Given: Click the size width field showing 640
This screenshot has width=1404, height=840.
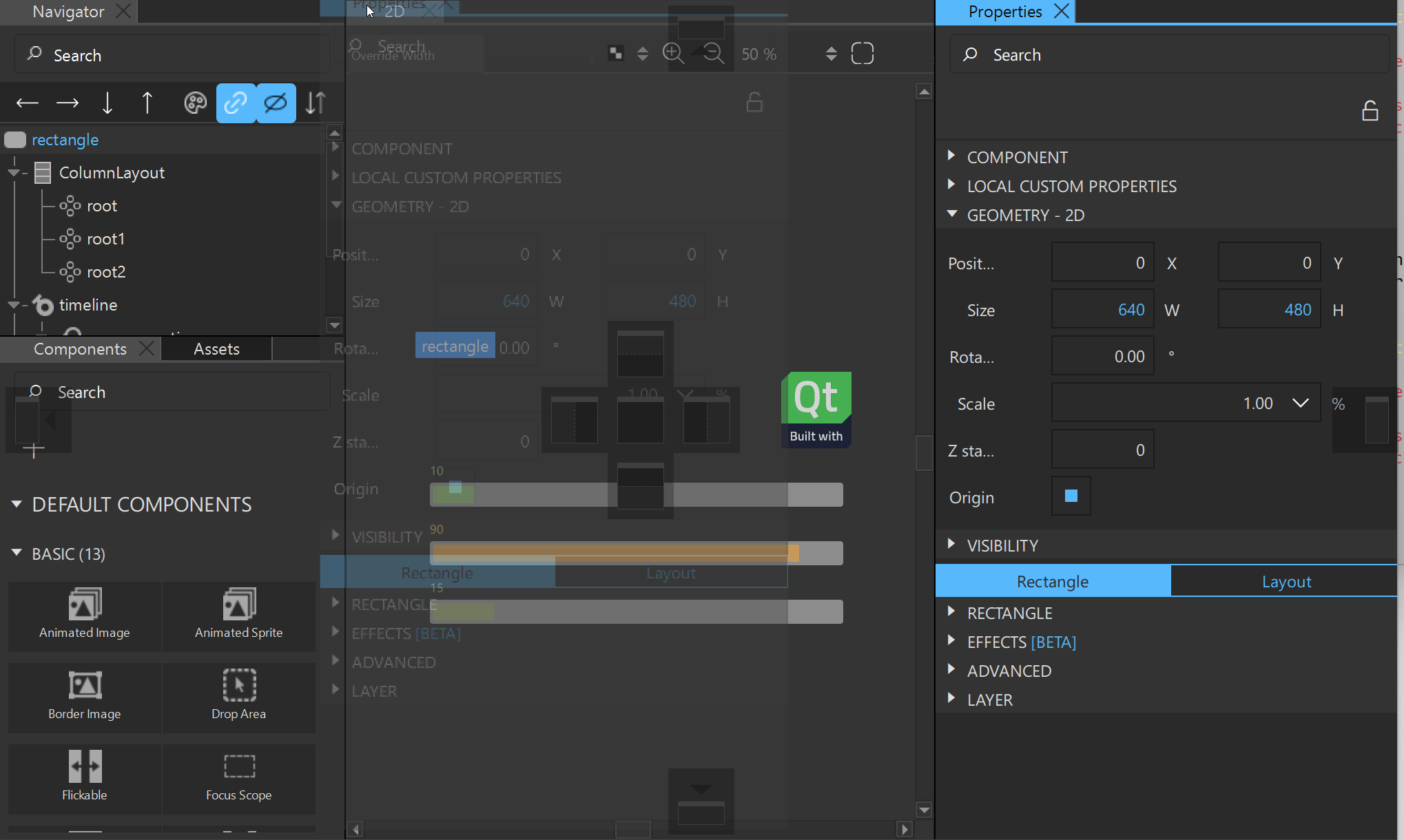Looking at the screenshot, I should click(x=1102, y=310).
